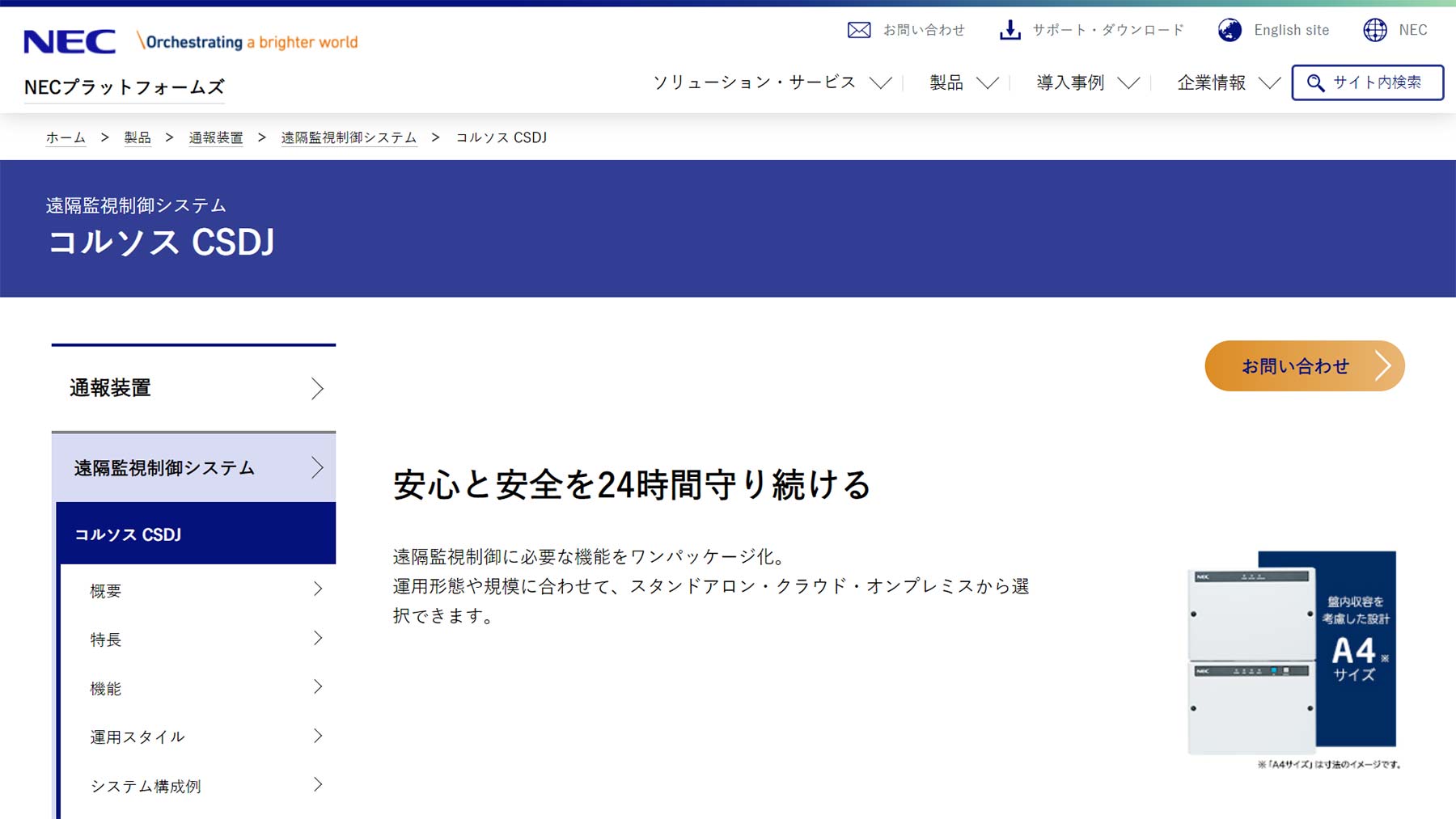Expand chevron next to 導入事例

point(1128,82)
